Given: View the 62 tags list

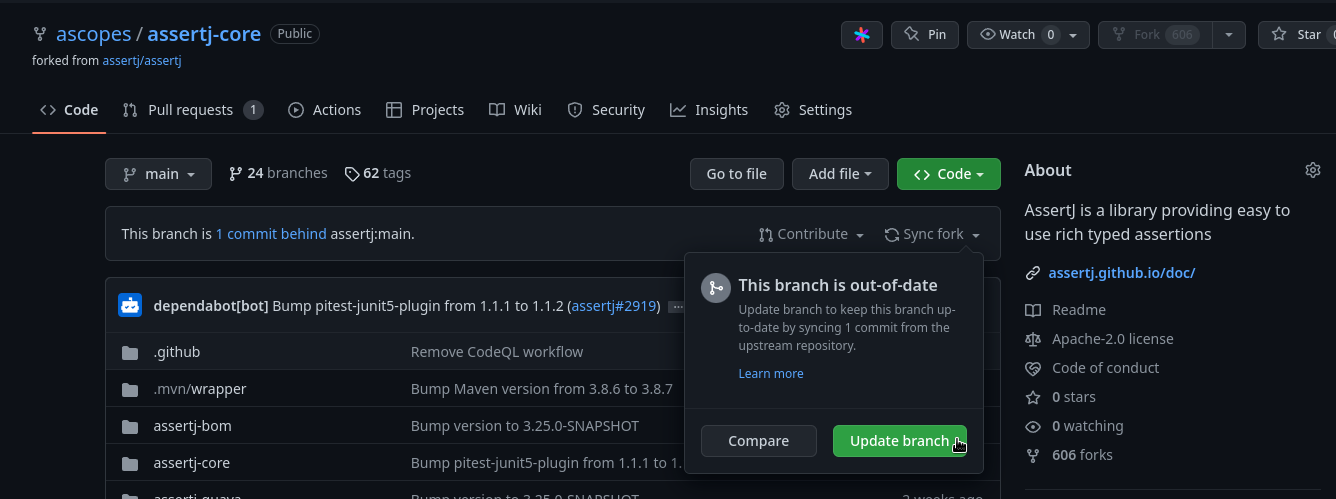Looking at the screenshot, I should (x=377, y=173).
